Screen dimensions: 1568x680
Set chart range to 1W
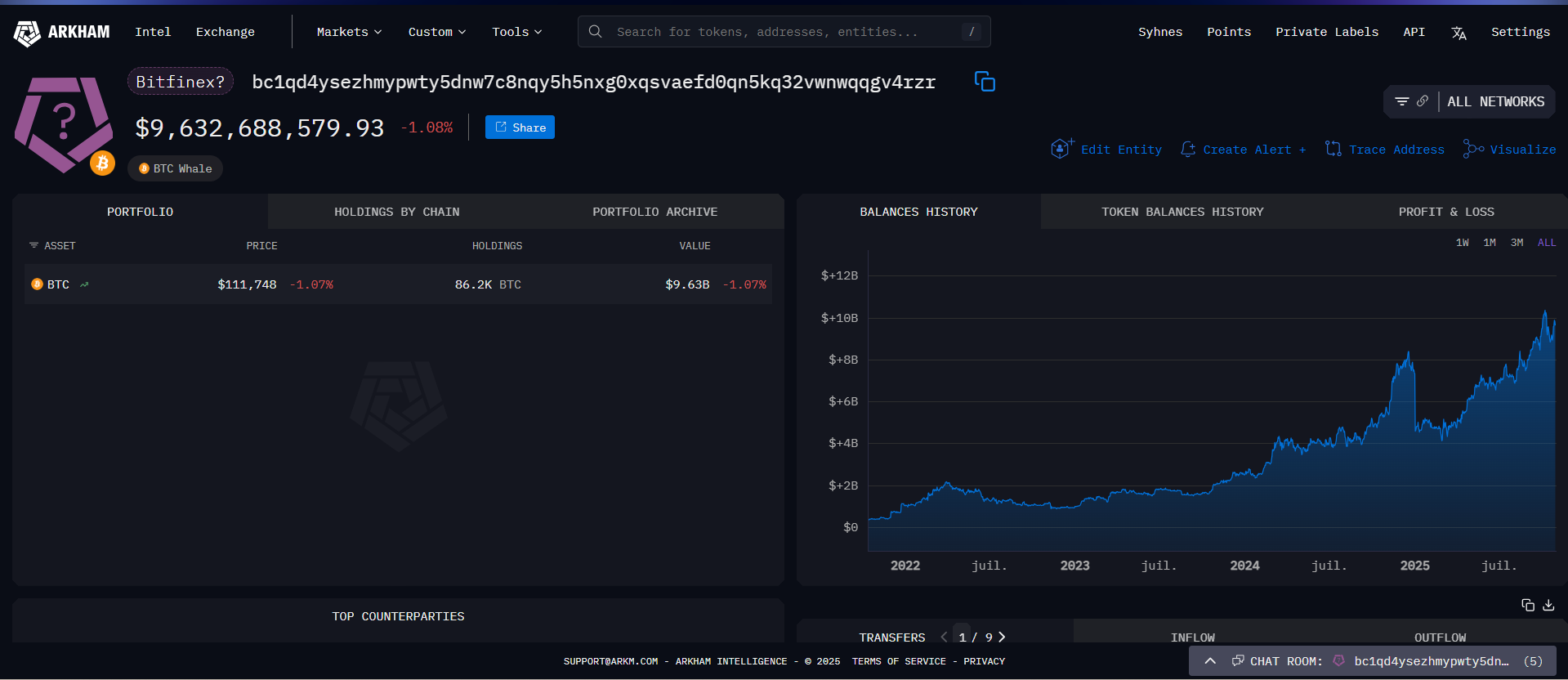(1463, 243)
